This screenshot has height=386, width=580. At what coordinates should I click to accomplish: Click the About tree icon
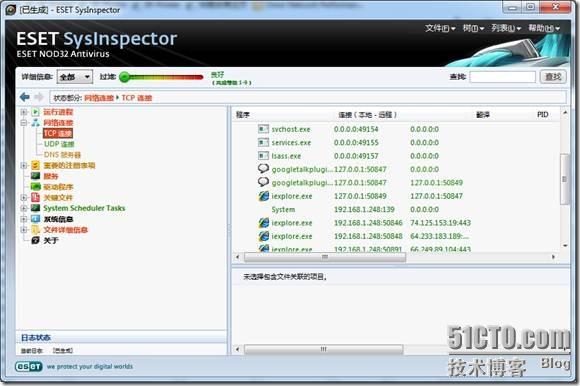[x=36, y=240]
